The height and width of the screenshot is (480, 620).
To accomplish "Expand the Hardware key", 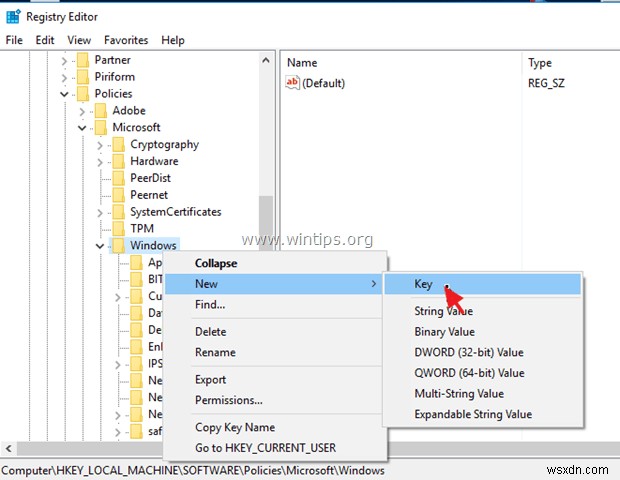I will pos(100,162).
